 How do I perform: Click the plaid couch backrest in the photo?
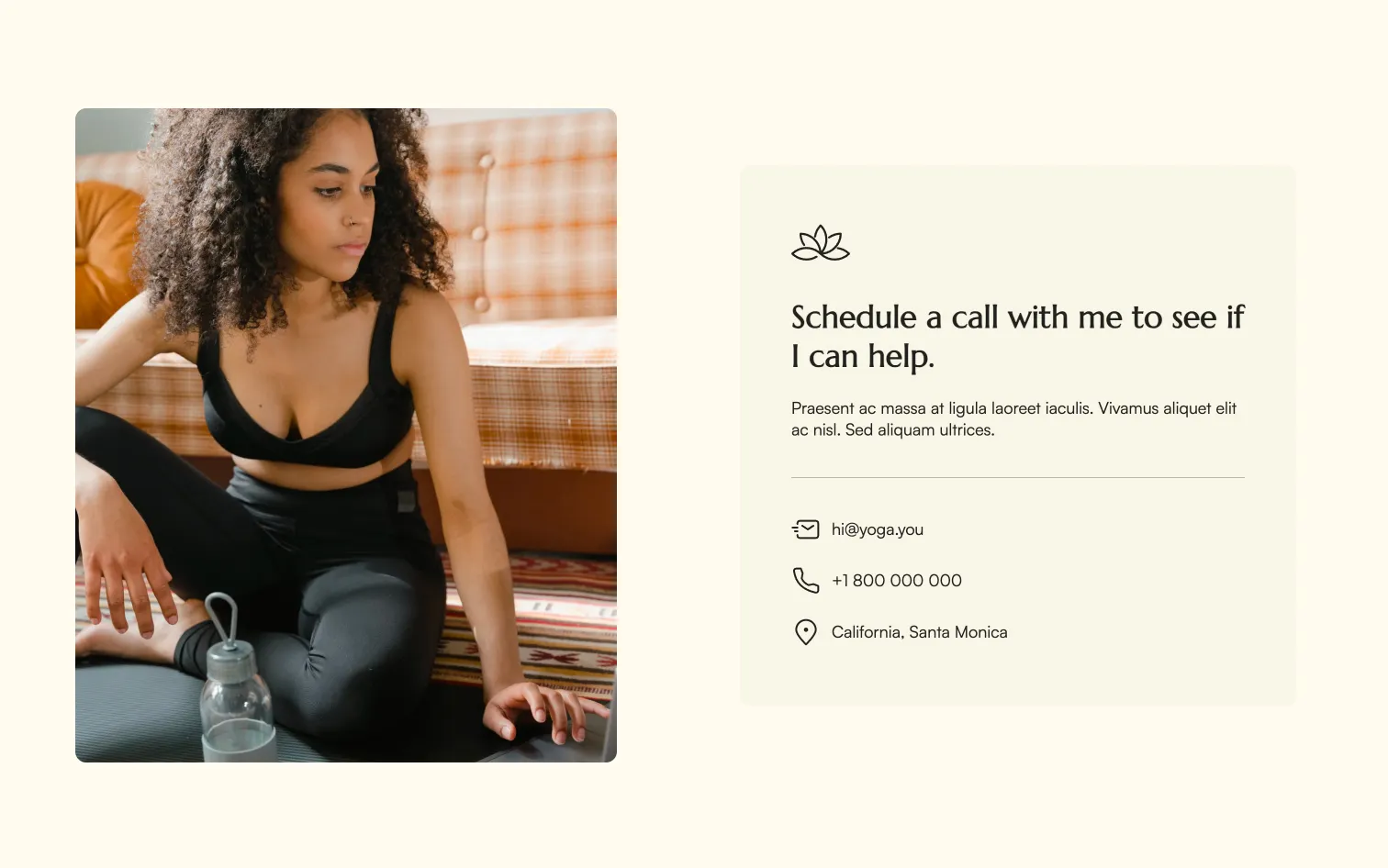pos(532,220)
